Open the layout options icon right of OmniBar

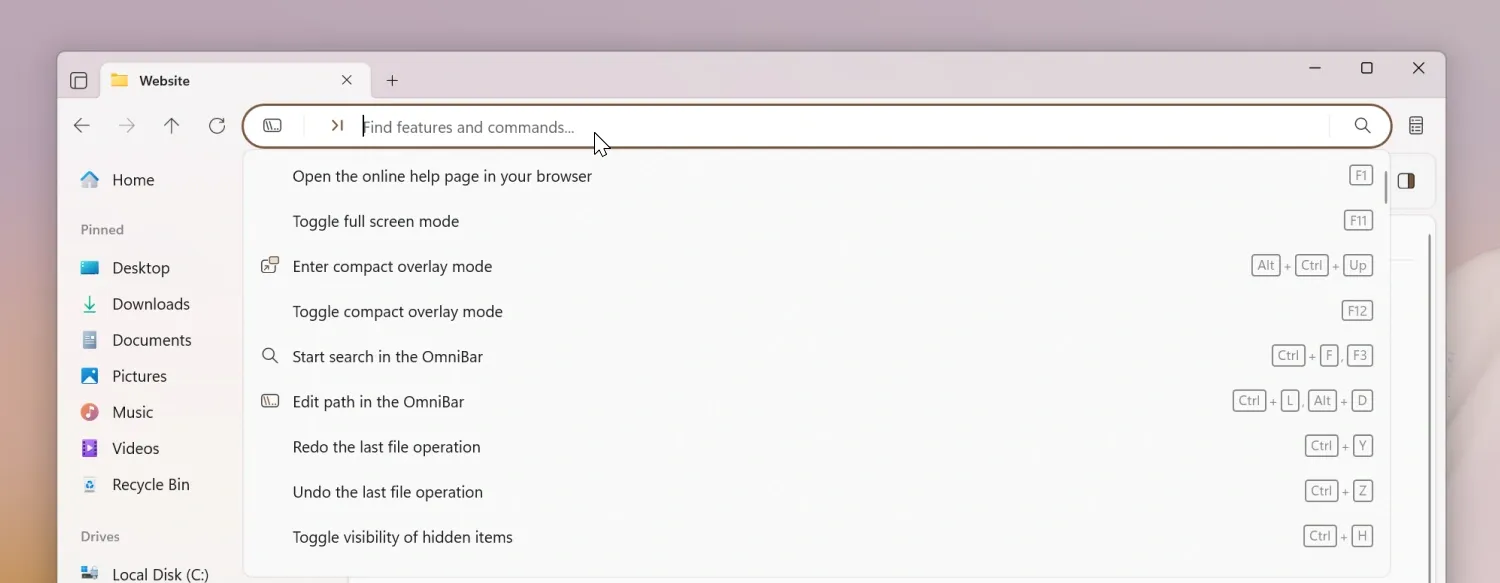pos(1416,125)
